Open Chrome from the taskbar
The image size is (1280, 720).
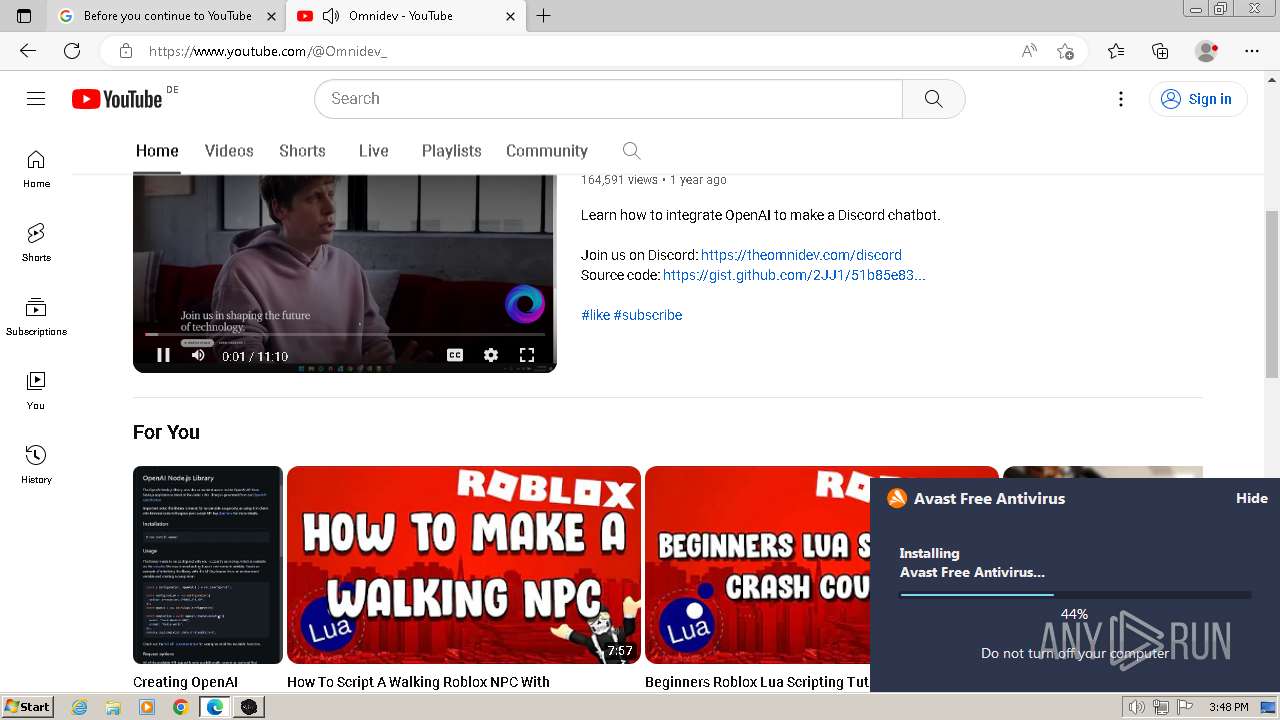click(180, 707)
